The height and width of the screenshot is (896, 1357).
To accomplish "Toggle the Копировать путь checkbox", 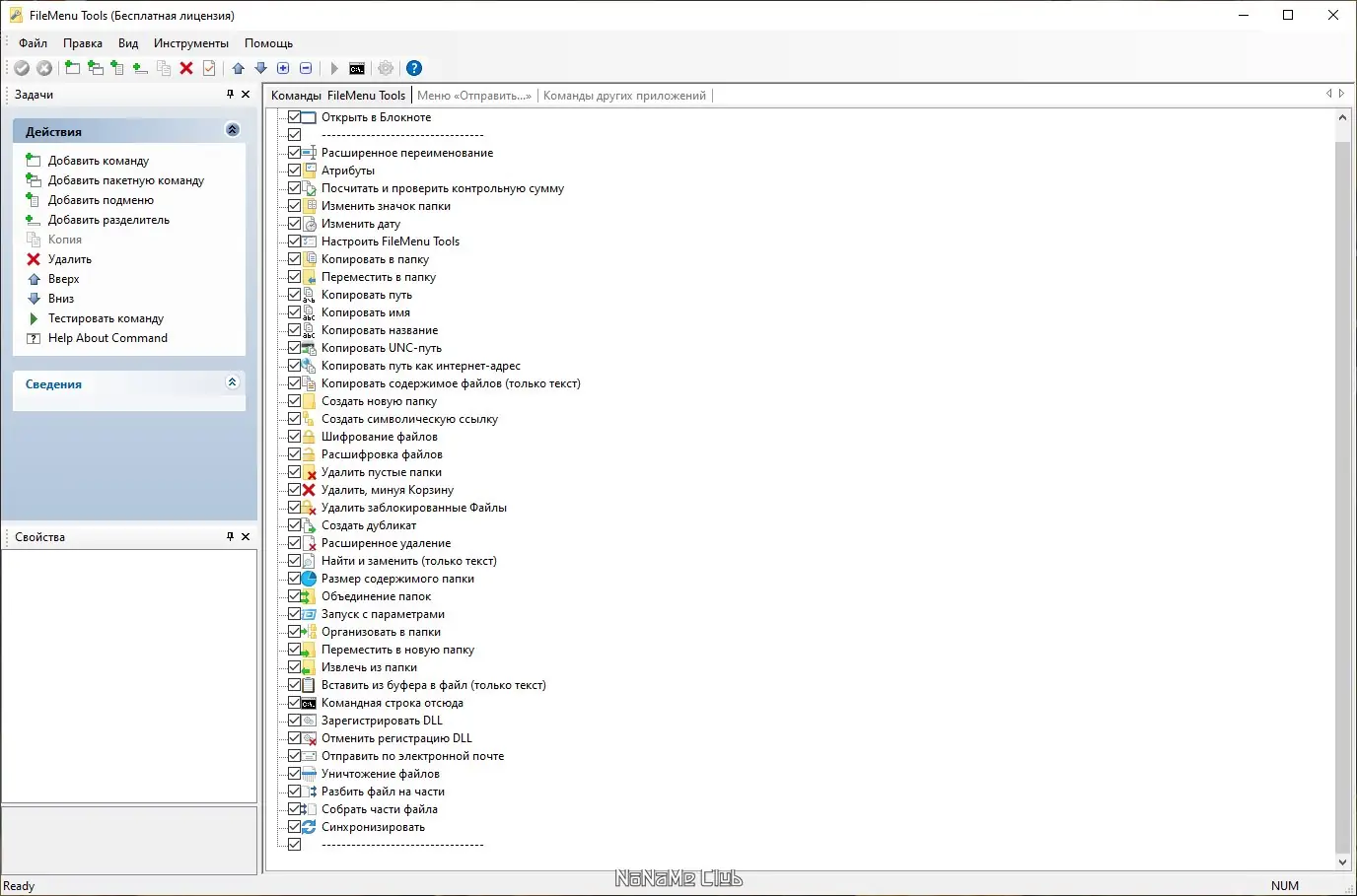I will [294, 295].
